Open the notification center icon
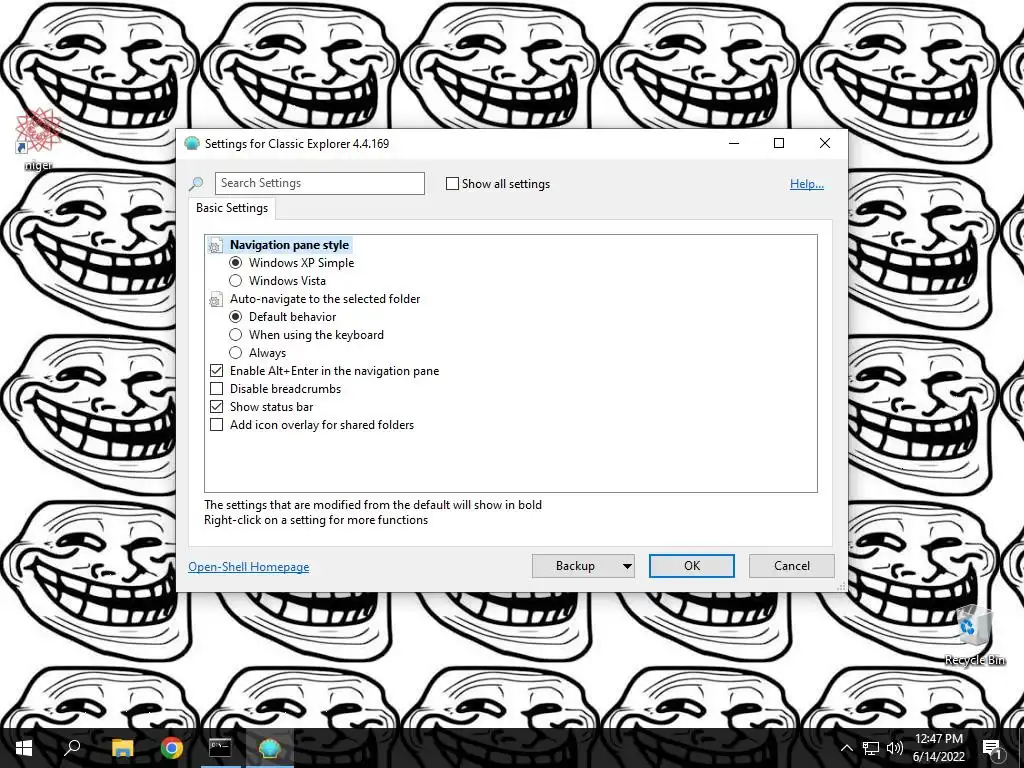This screenshot has width=1024, height=768. tap(992, 749)
